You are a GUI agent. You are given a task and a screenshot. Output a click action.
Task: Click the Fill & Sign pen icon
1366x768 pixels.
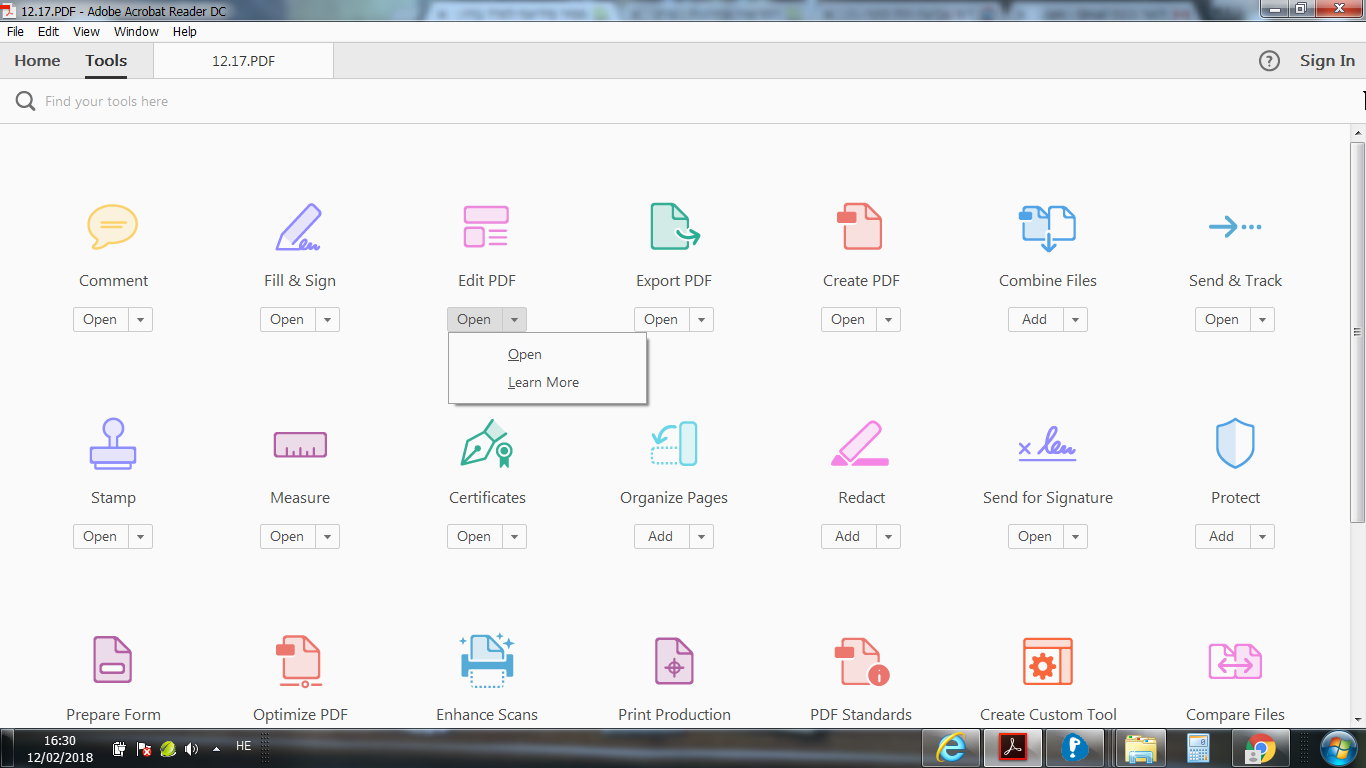tap(299, 227)
